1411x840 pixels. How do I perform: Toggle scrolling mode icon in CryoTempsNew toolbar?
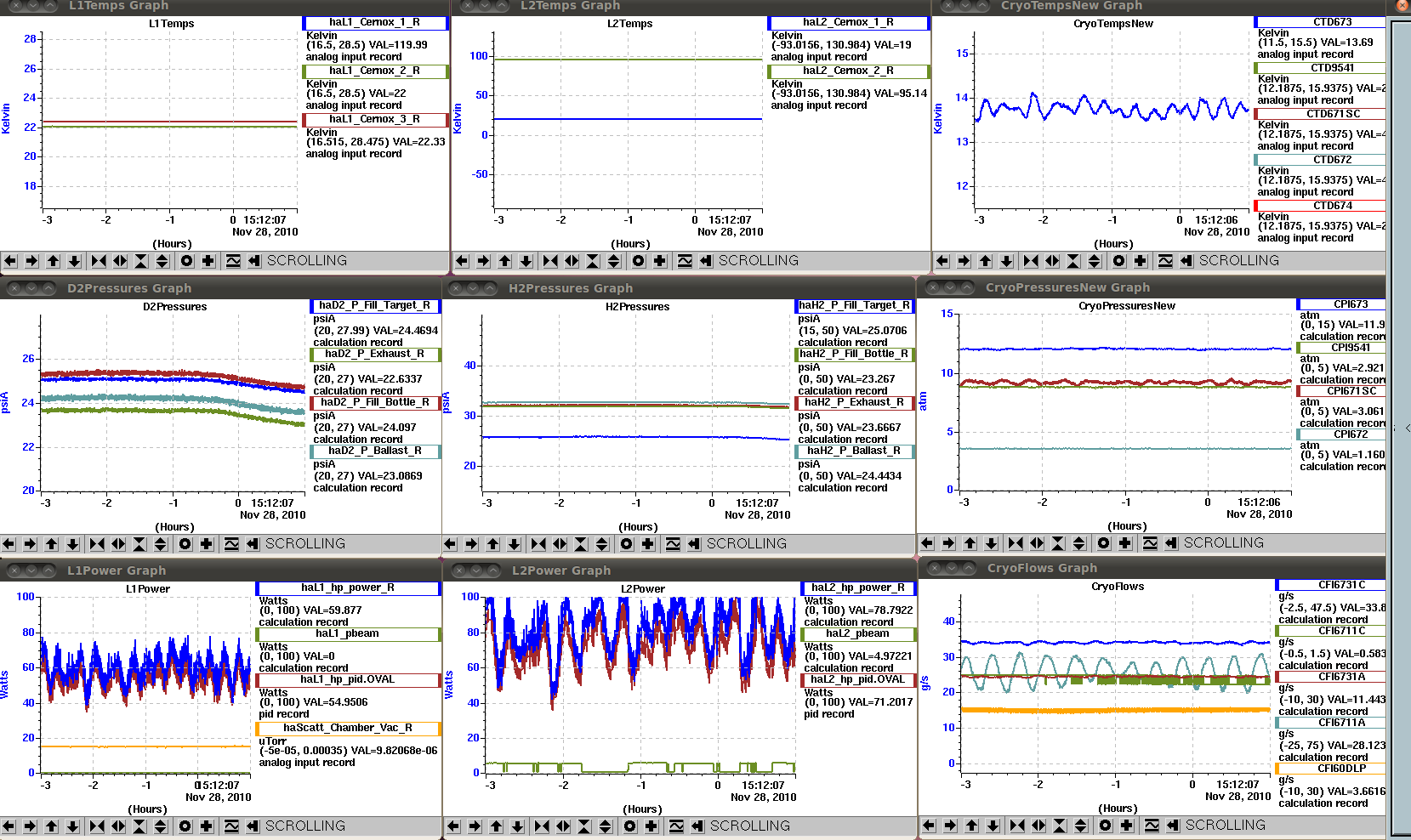click(x=1186, y=261)
